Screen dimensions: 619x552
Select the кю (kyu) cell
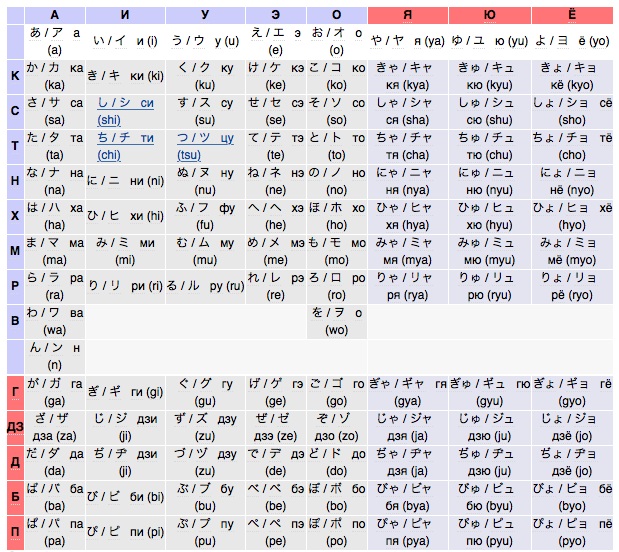[490, 77]
